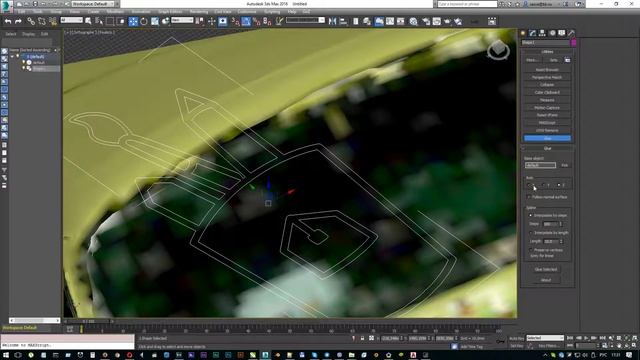640x360 pixels.
Task: Click the ViewCube in the viewport
Action: [x=498, y=50]
